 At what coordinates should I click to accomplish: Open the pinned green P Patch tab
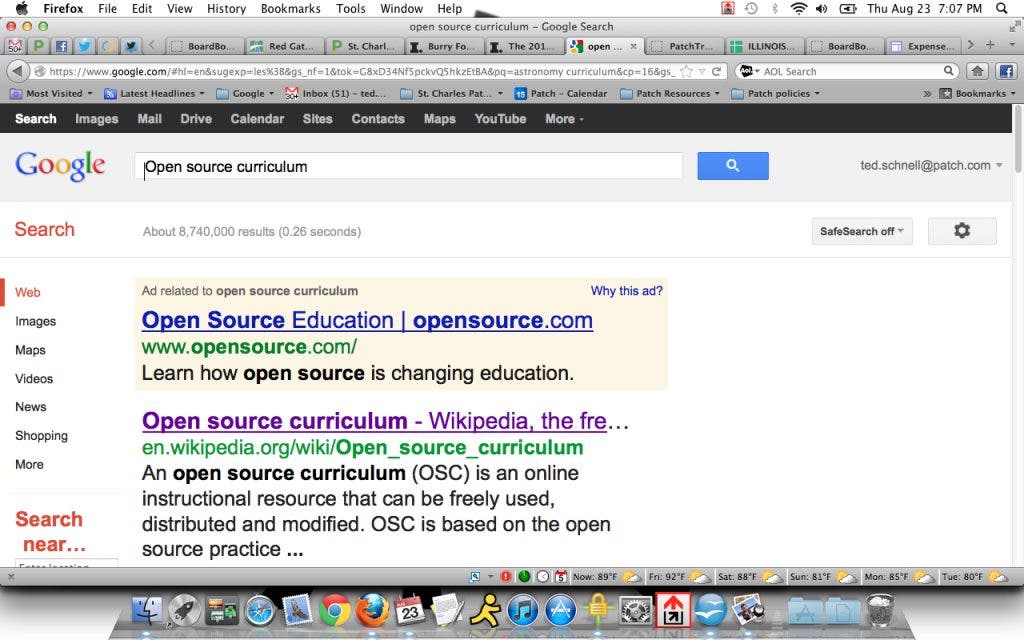tap(38, 46)
